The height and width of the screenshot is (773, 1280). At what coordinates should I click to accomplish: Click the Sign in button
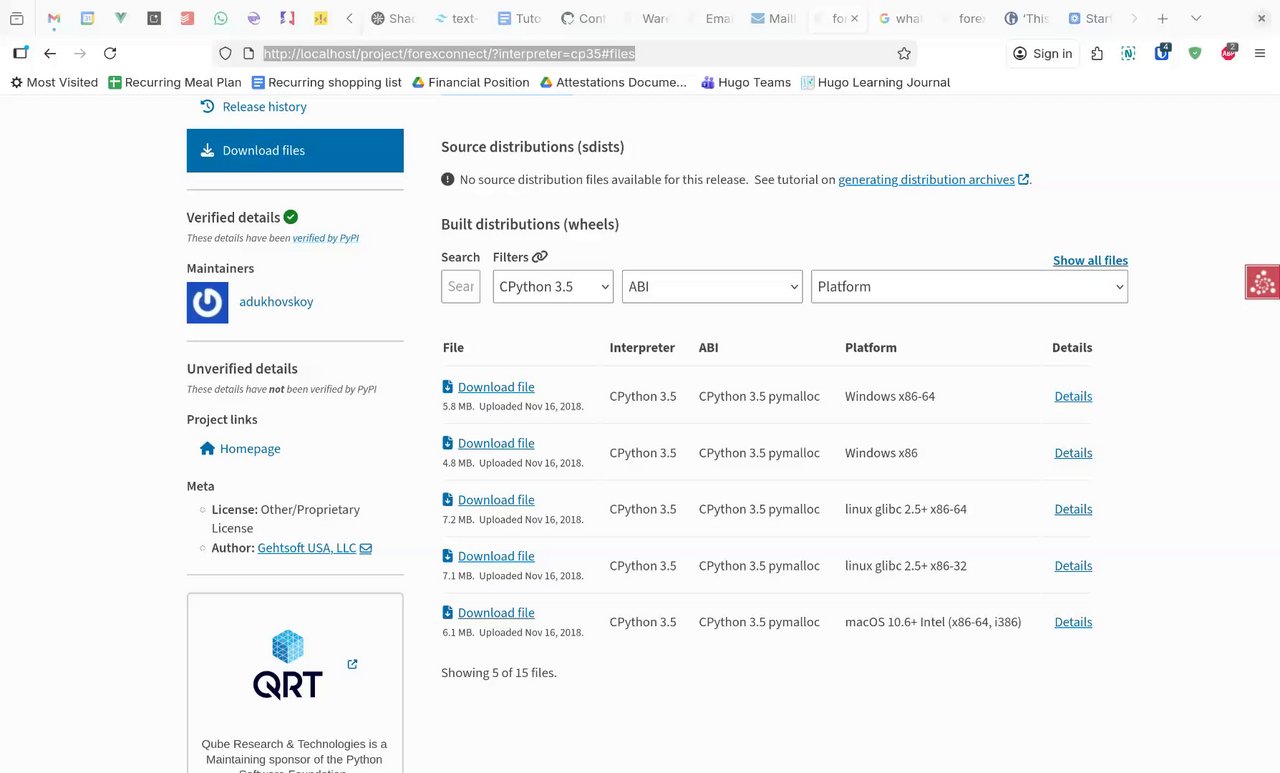click(x=1042, y=54)
